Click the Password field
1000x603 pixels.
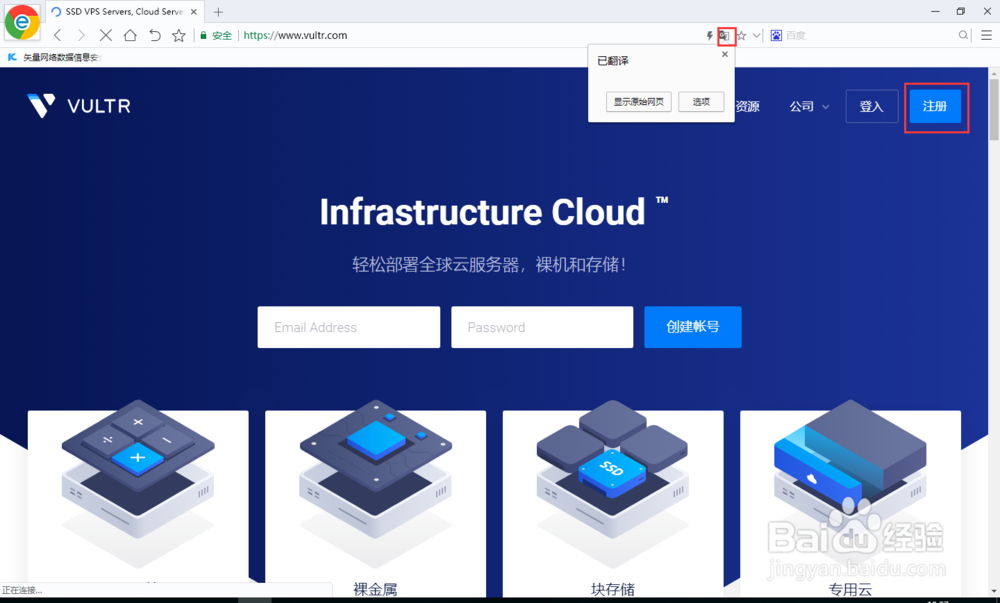click(x=542, y=327)
